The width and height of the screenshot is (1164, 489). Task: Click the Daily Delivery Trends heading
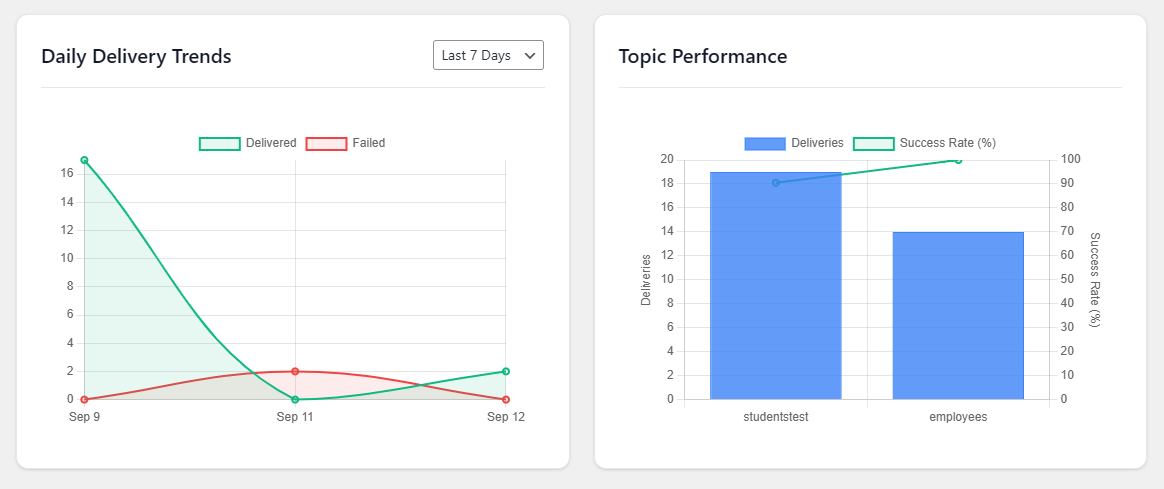[137, 56]
